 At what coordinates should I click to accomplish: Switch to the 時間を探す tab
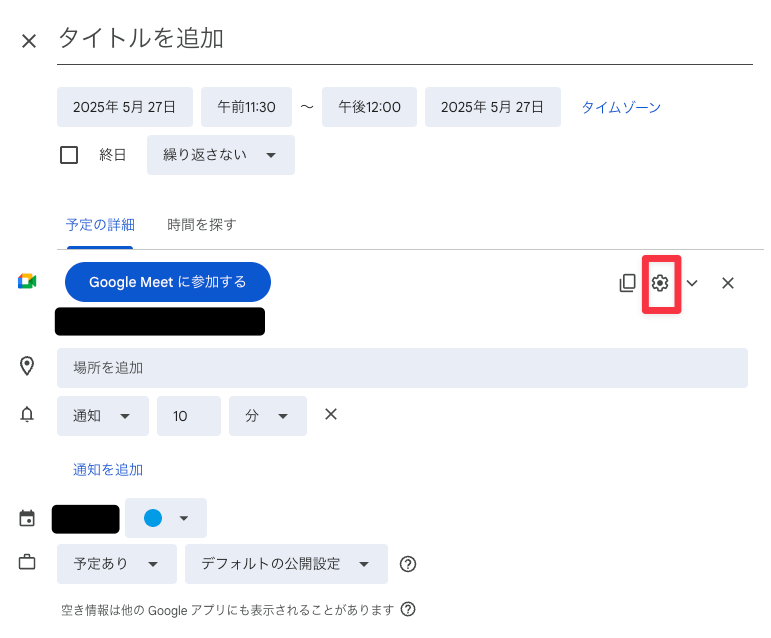[x=202, y=225]
